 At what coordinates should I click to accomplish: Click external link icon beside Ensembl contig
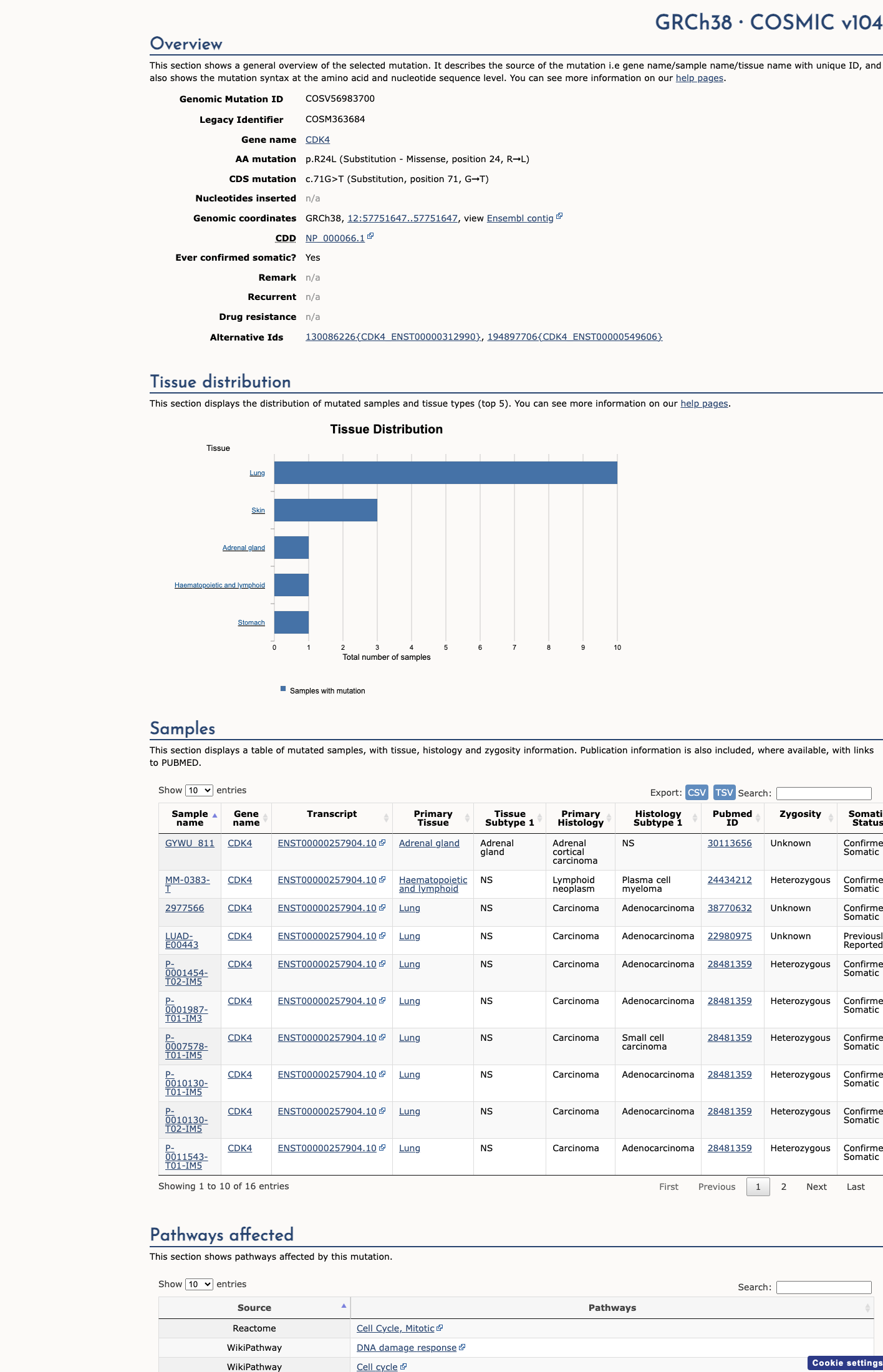[x=559, y=216]
